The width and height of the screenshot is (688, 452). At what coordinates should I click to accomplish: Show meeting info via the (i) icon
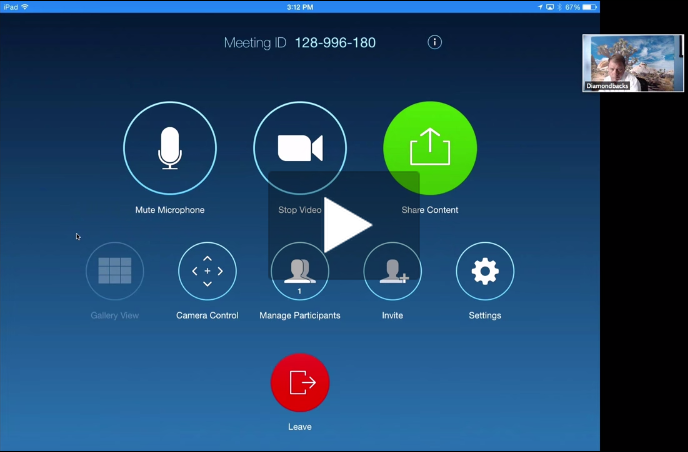pos(434,42)
